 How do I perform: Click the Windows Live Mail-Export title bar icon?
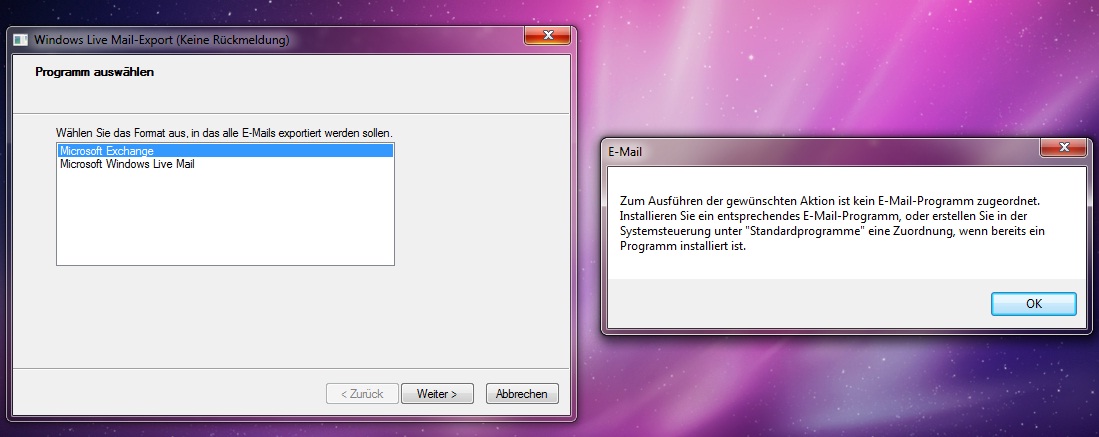coord(21,41)
